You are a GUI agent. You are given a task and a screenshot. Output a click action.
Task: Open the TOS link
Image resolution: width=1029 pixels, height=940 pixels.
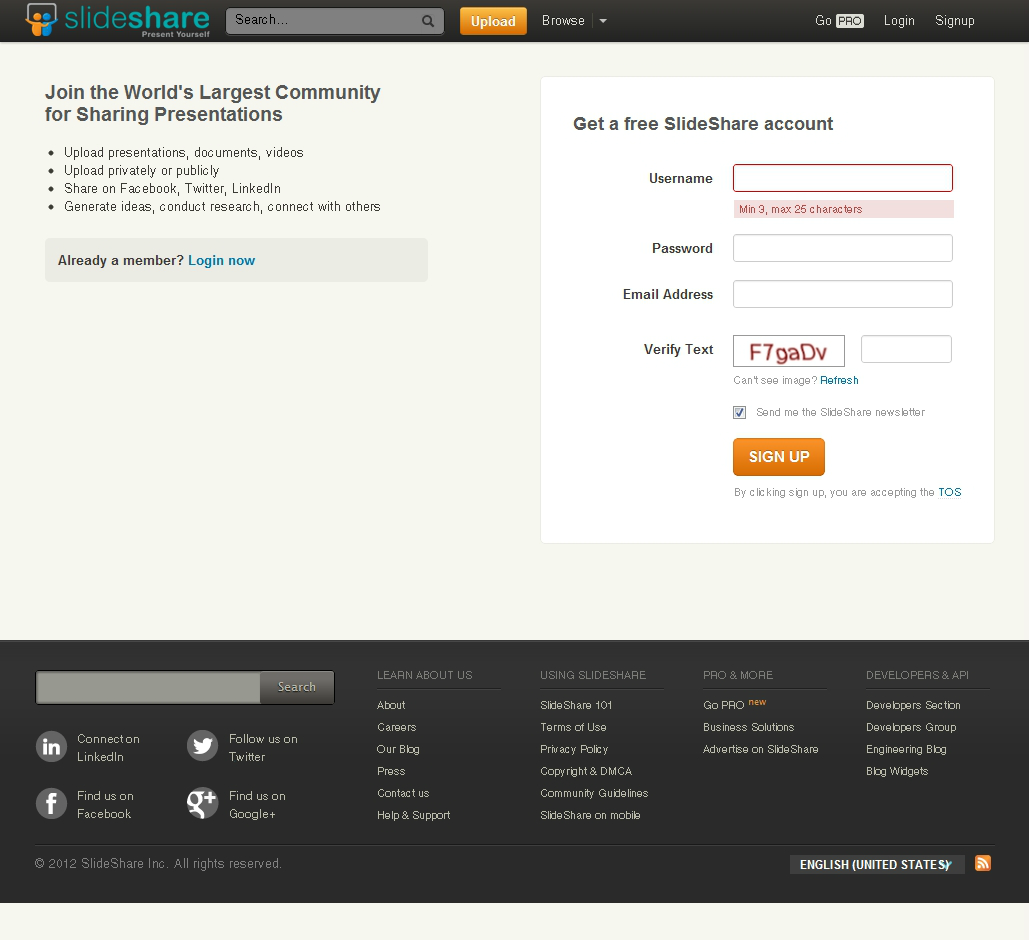(950, 492)
